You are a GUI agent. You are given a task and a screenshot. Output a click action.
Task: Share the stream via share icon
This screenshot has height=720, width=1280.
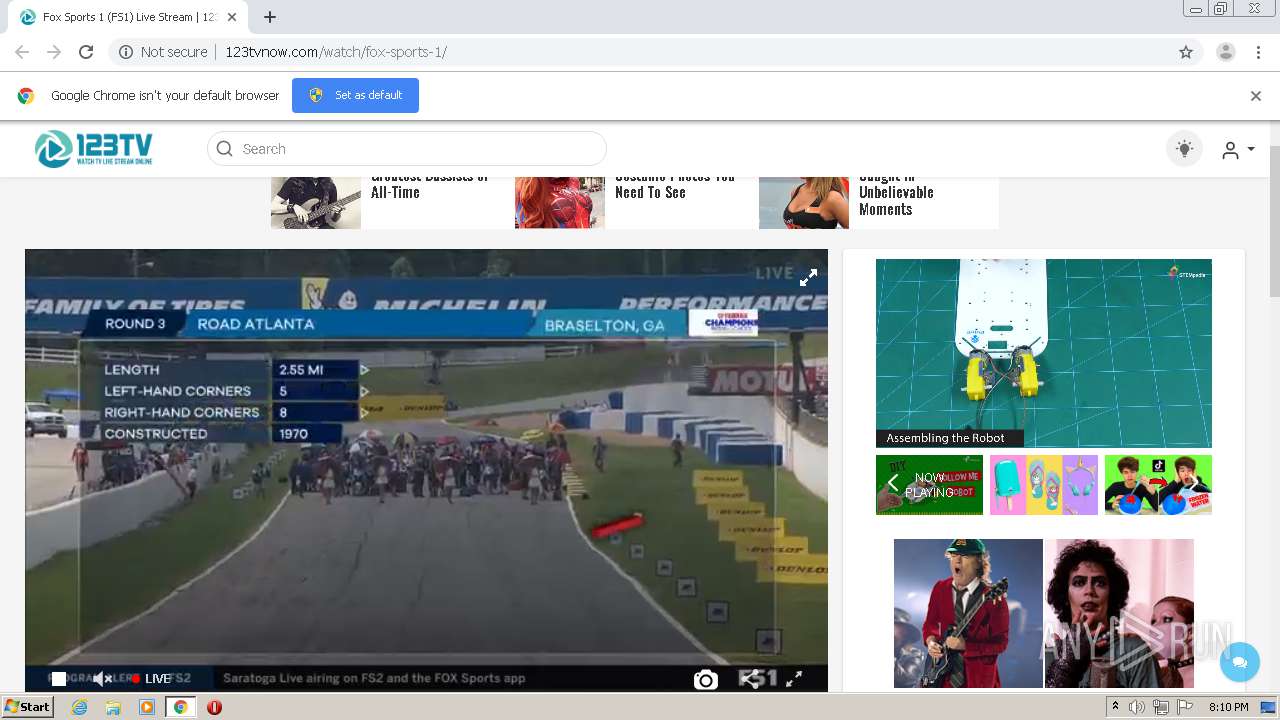(x=750, y=680)
